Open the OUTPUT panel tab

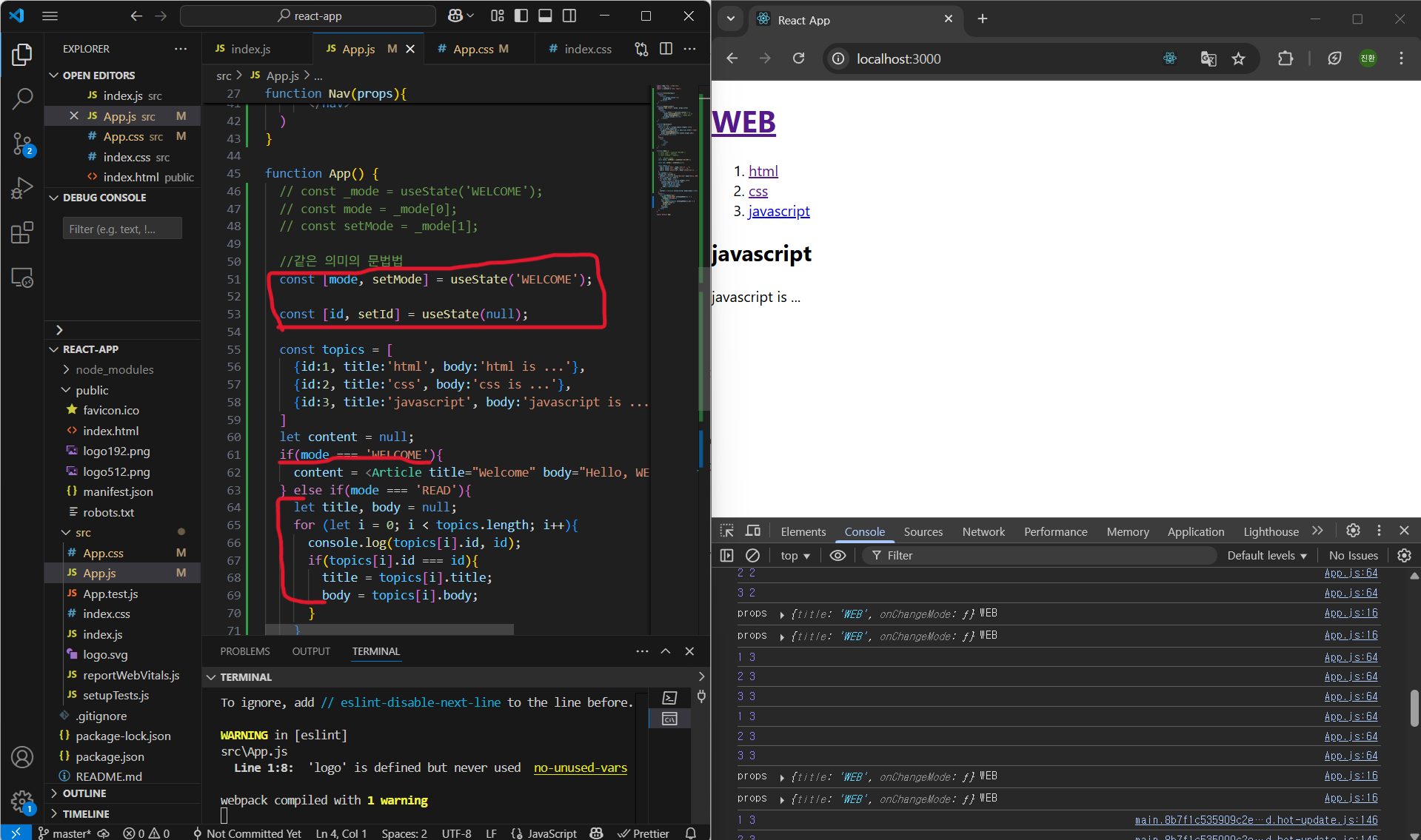(x=311, y=651)
